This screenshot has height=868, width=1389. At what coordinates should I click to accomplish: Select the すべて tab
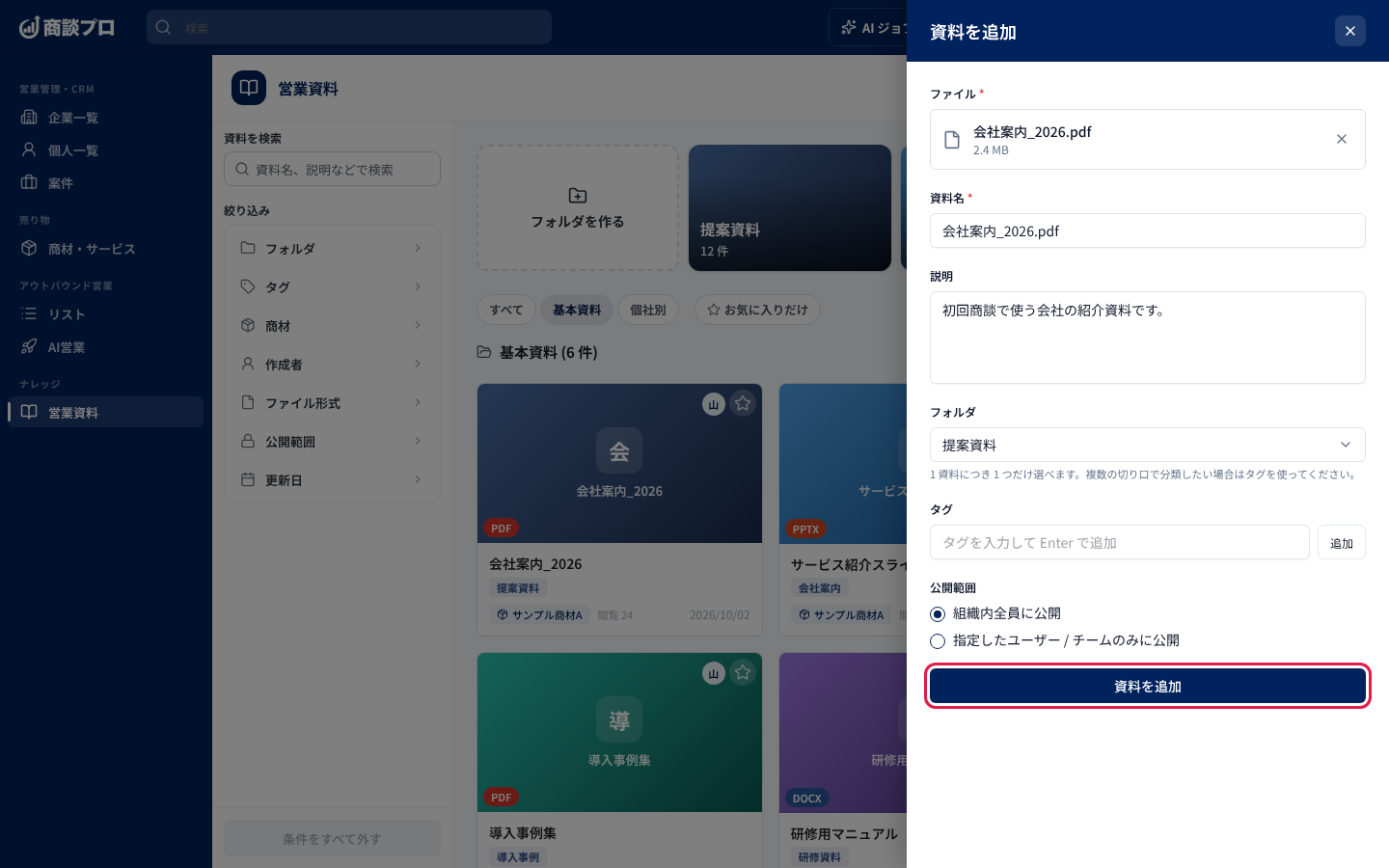point(506,310)
